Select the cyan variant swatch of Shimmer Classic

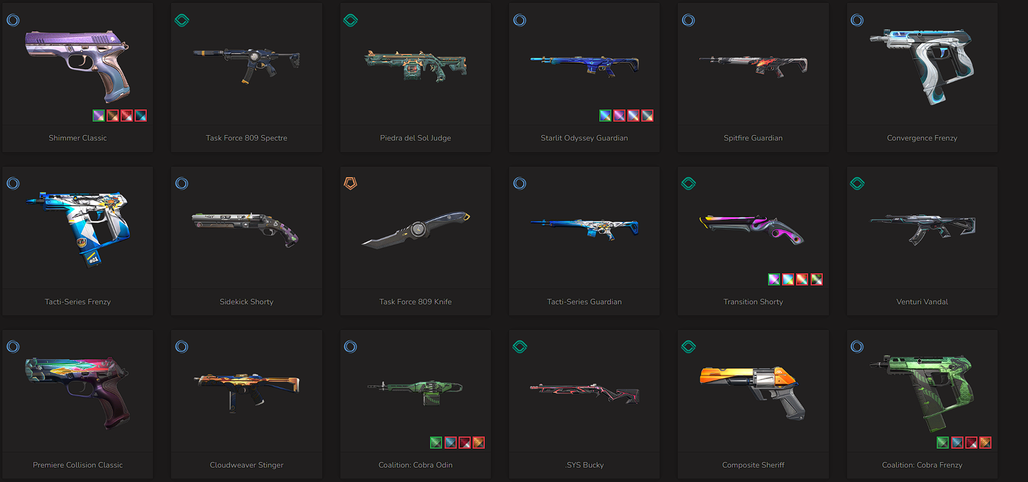coord(140,115)
